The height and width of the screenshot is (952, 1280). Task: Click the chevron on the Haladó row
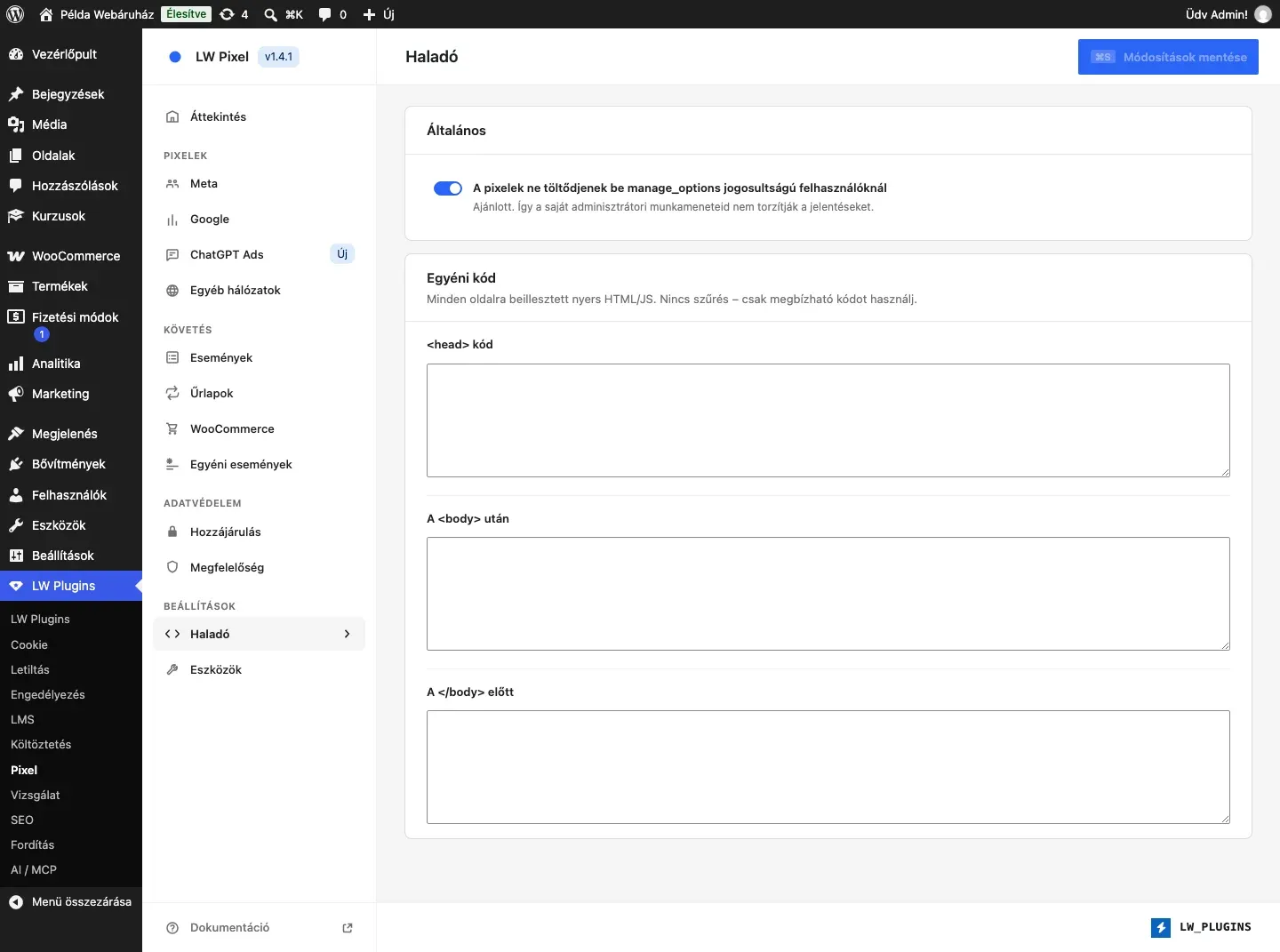[347, 634]
